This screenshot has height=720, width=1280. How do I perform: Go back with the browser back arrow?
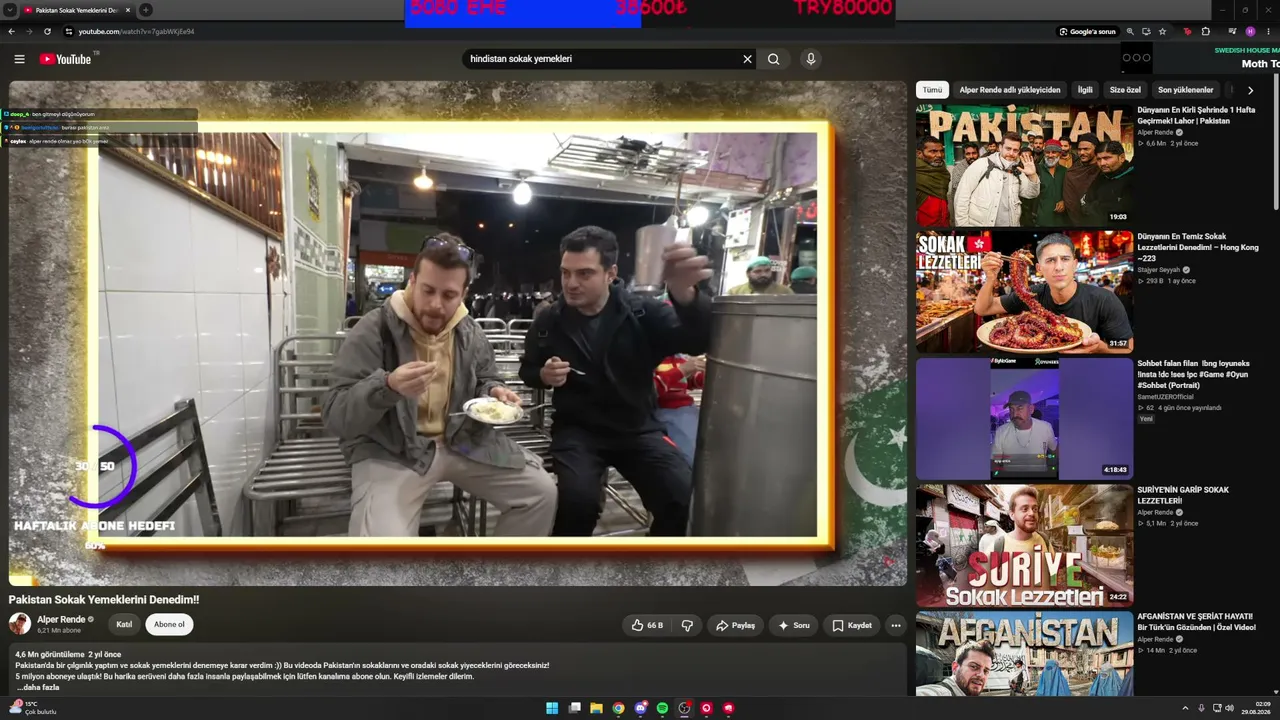11,32
